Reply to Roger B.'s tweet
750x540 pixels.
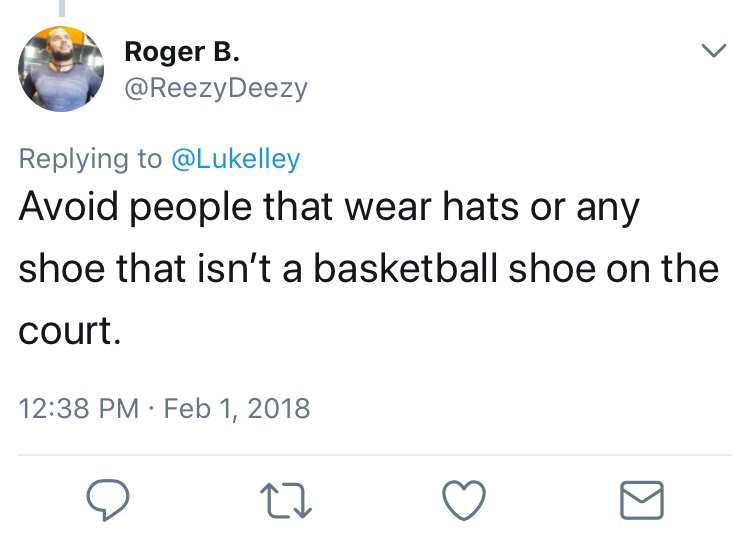(x=104, y=500)
